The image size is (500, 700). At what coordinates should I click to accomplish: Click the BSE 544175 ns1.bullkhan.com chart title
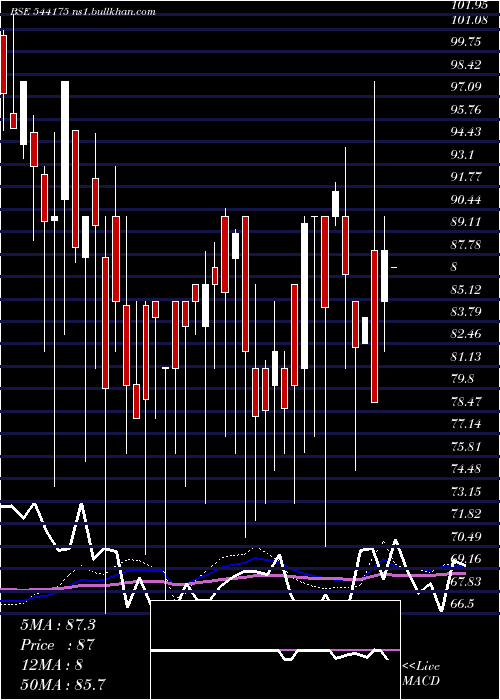[83, 12]
